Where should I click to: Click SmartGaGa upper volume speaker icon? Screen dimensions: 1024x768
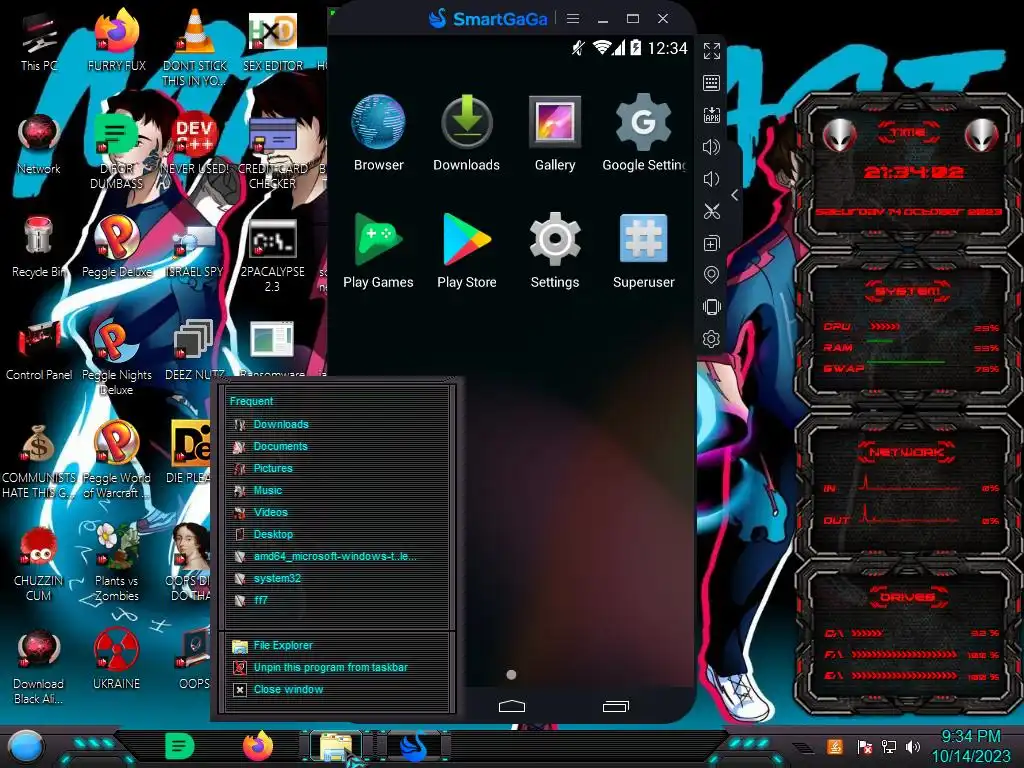[712, 147]
